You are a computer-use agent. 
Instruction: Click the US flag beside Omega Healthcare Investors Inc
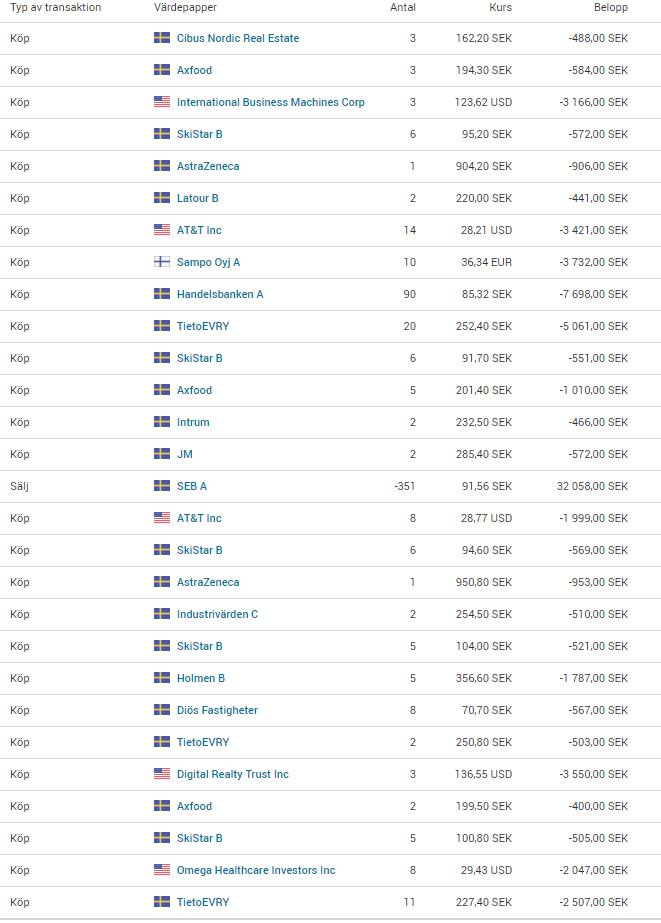click(162, 869)
